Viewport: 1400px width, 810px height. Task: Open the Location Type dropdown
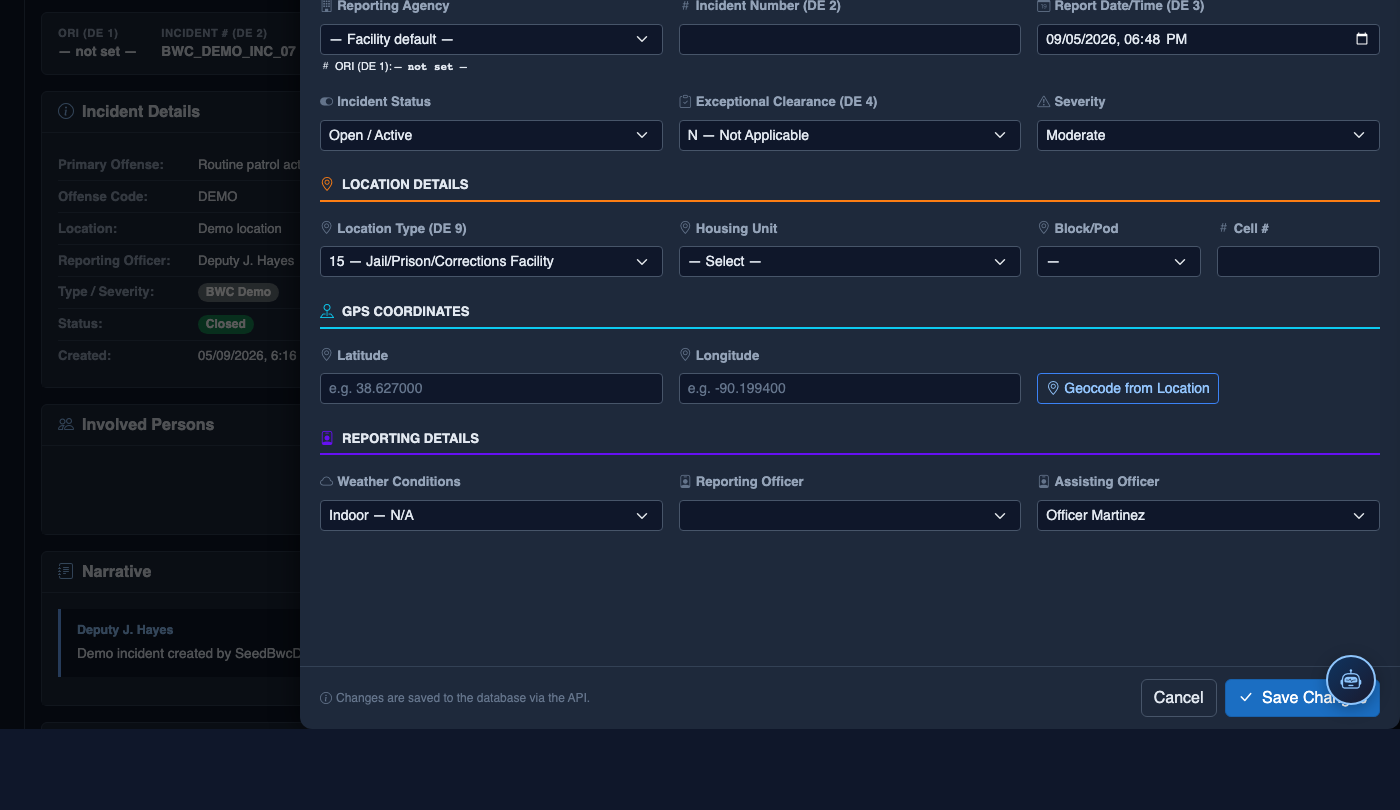[491, 261]
